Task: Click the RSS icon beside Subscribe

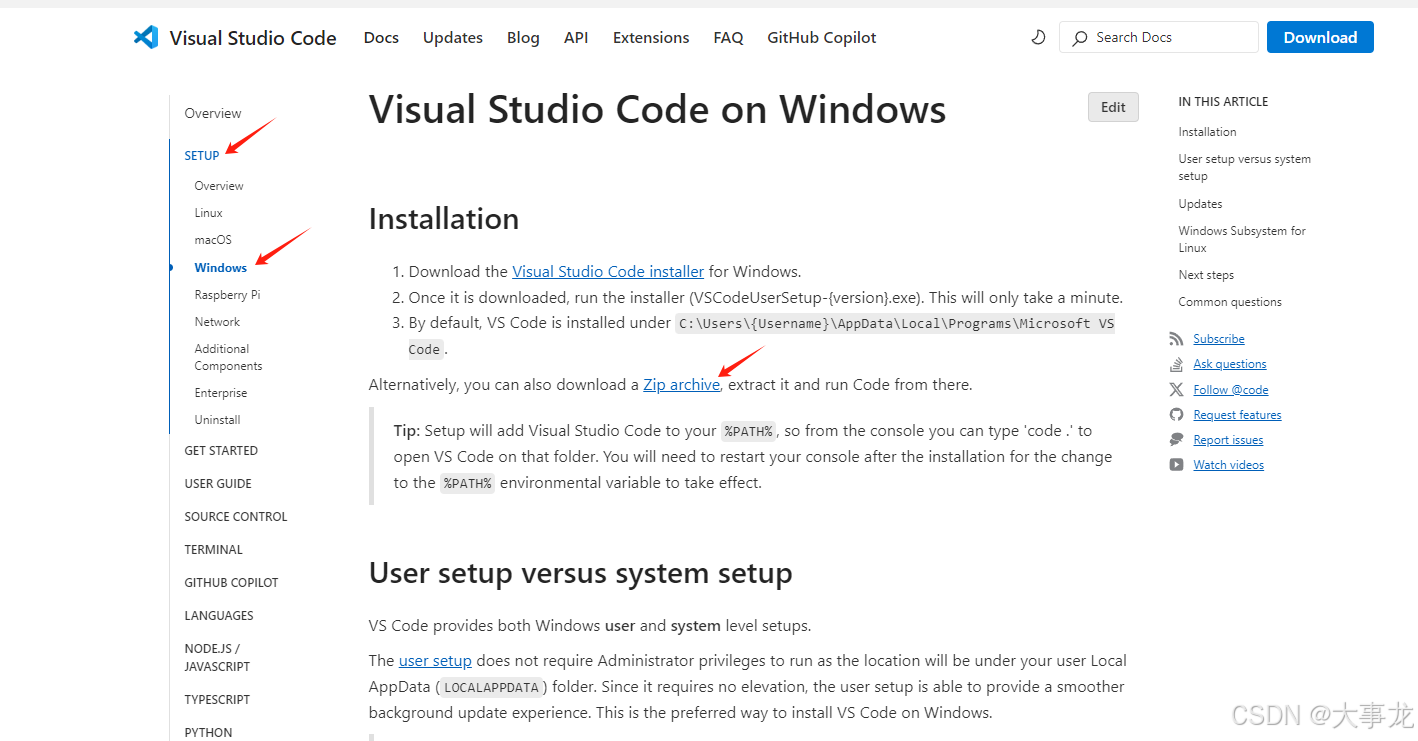Action: tap(1176, 339)
